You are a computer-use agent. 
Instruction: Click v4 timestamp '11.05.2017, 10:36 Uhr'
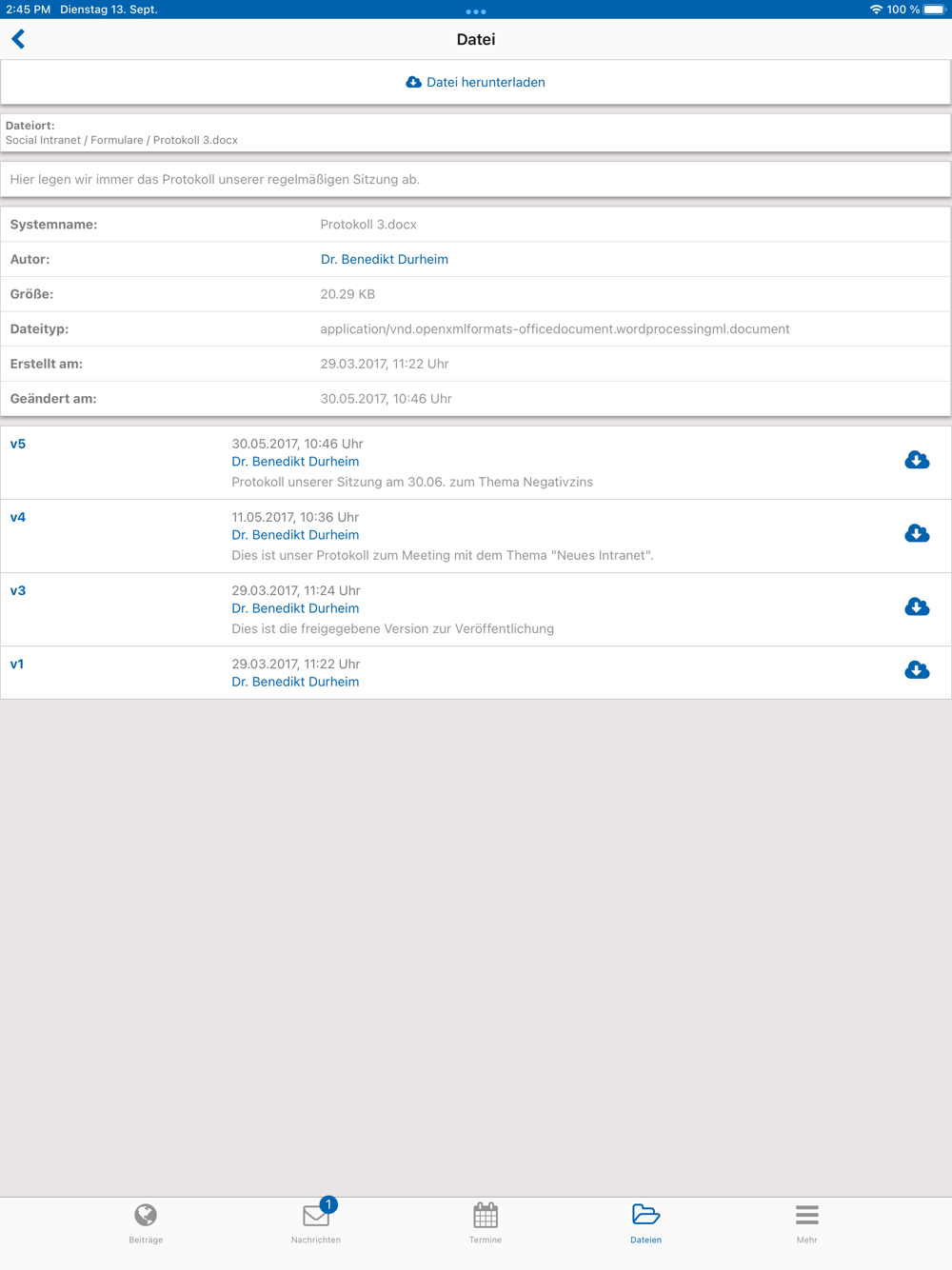point(295,517)
